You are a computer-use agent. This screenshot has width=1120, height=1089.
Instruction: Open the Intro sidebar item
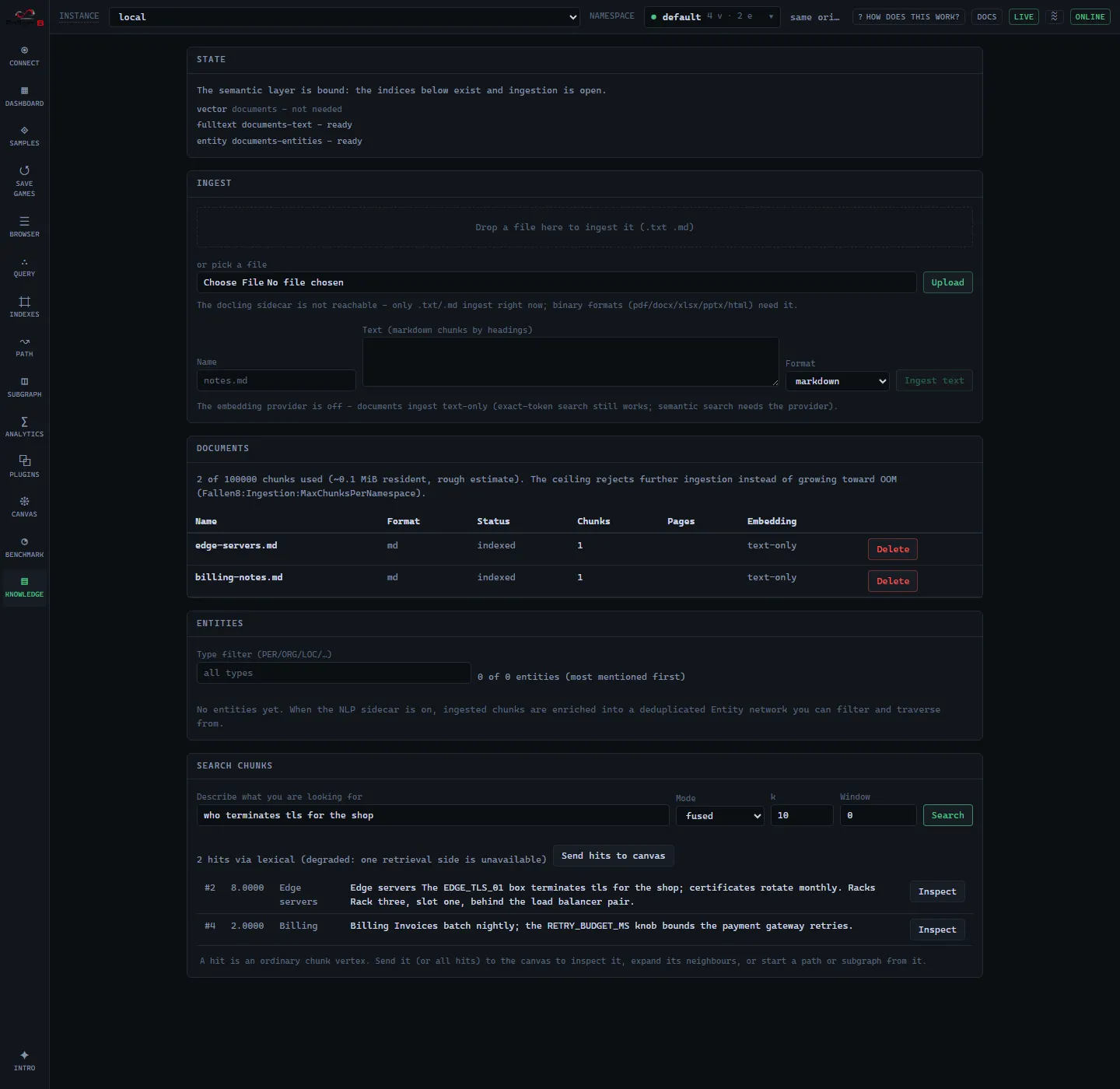(24, 1061)
